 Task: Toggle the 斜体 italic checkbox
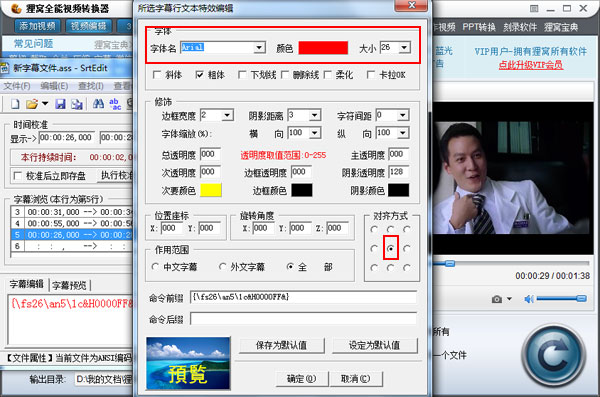(157, 75)
